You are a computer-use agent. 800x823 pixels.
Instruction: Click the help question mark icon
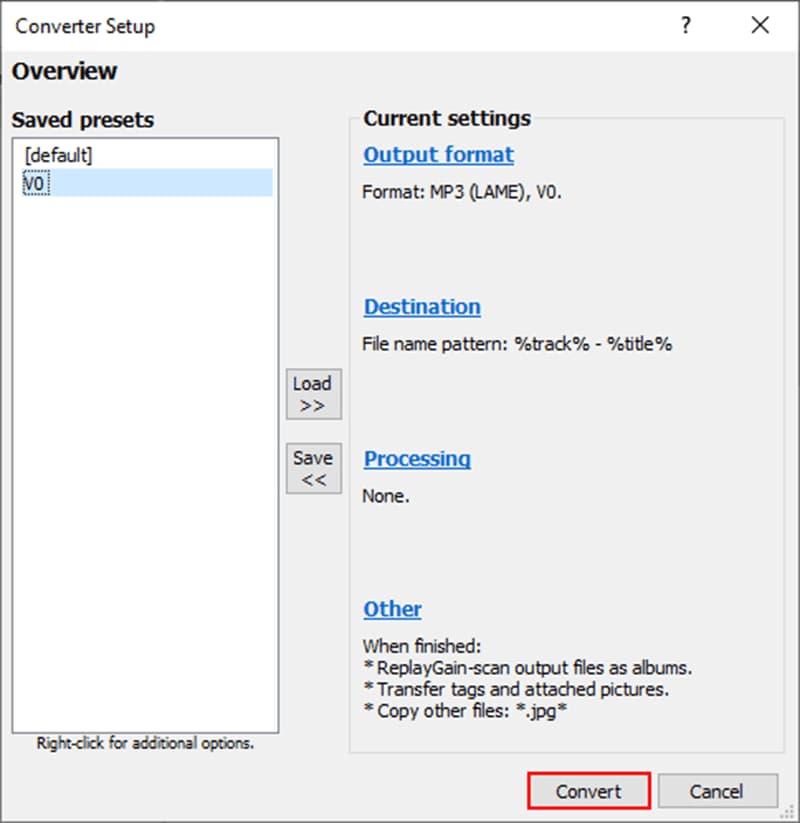tap(686, 25)
